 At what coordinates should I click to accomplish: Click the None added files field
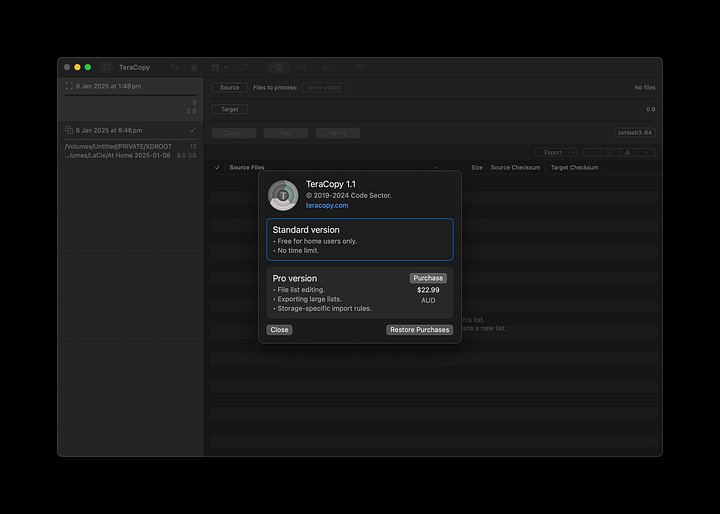coord(324,87)
